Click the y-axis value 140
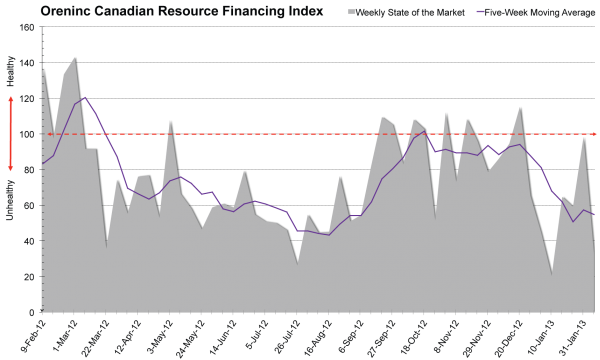The height and width of the screenshot is (360, 600). 27,63
